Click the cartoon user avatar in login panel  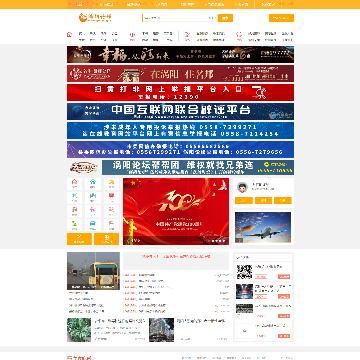point(242,187)
